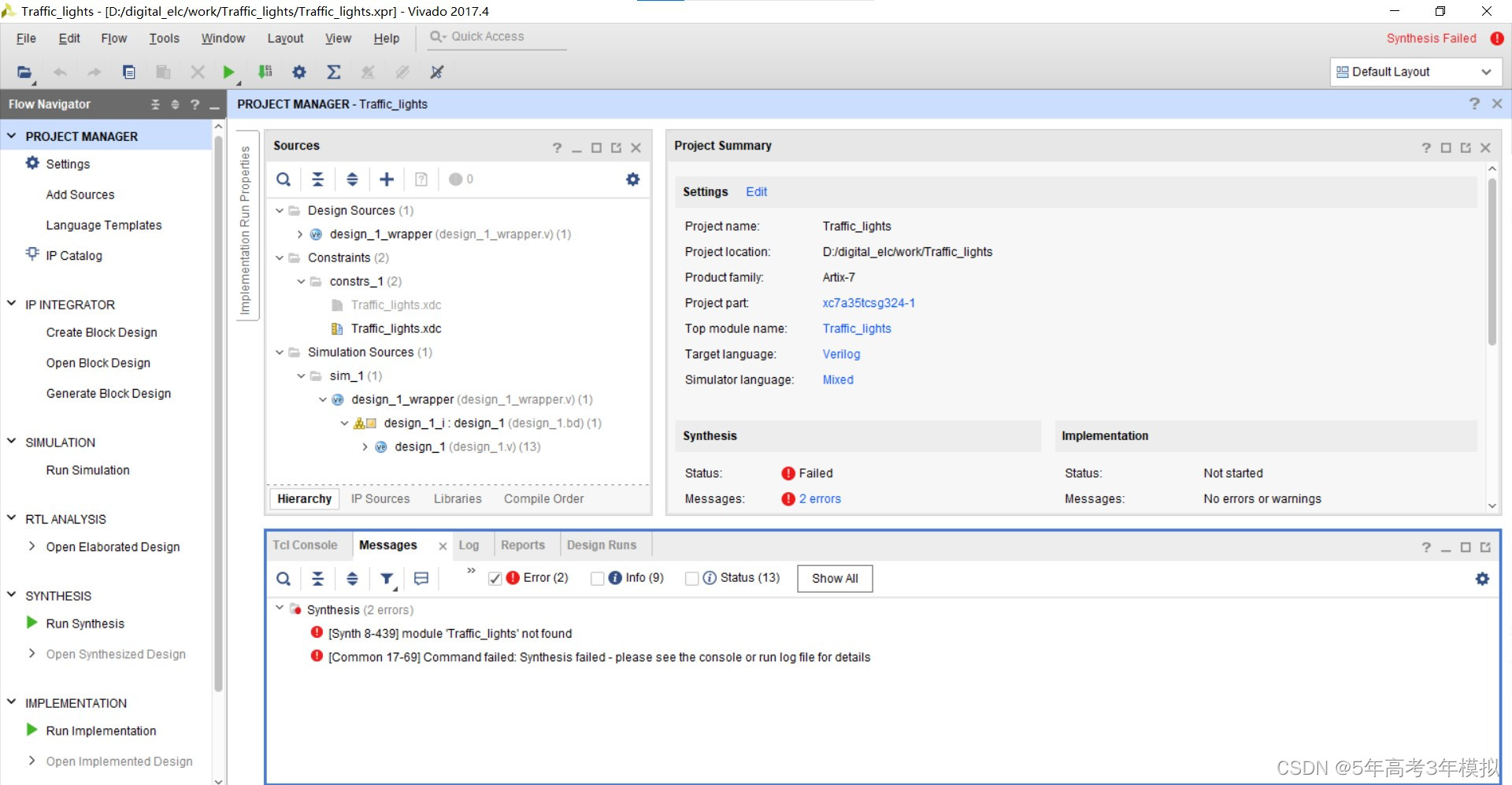Float the Sources panel
Image resolution: width=1512 pixels, height=785 pixels.
tap(616, 147)
